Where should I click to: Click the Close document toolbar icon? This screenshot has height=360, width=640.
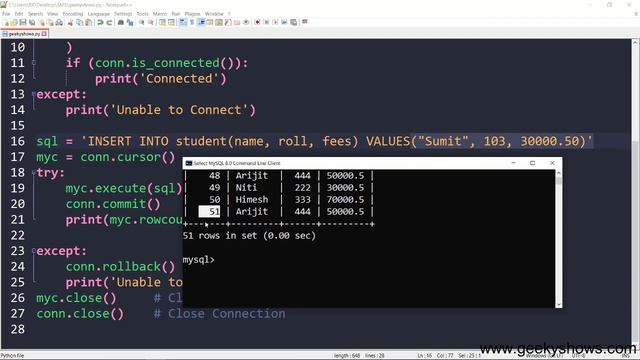point(42,22)
